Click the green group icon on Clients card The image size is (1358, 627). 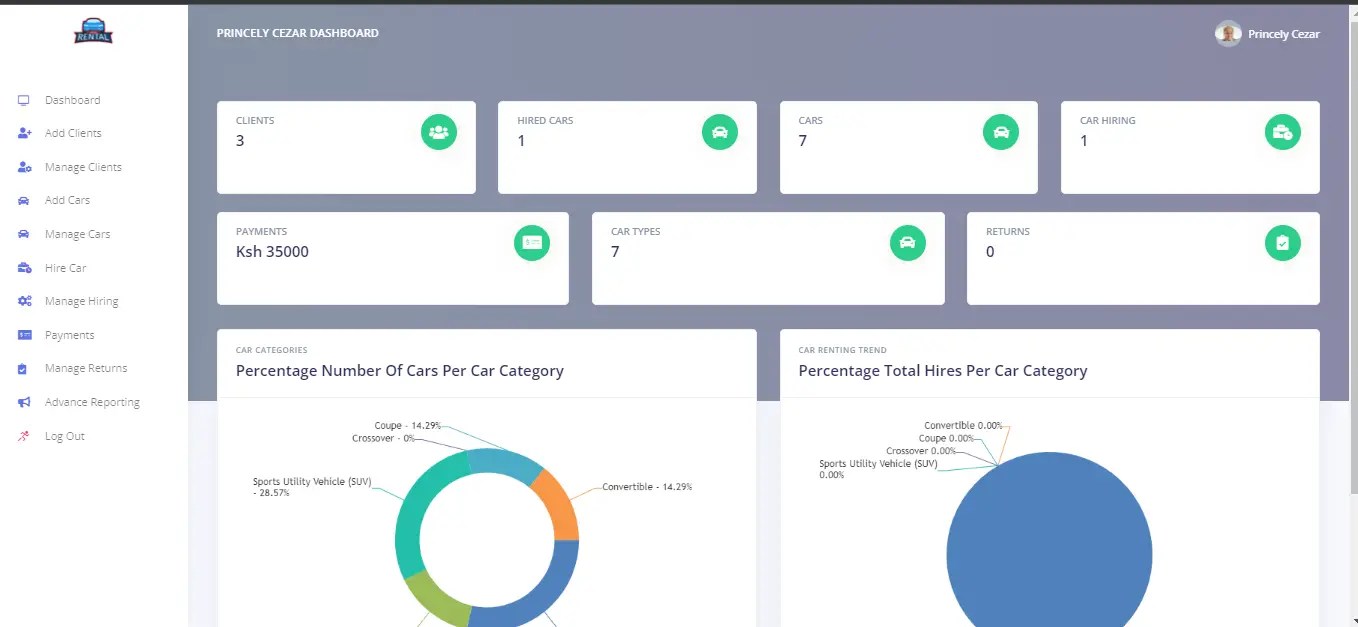click(x=439, y=131)
